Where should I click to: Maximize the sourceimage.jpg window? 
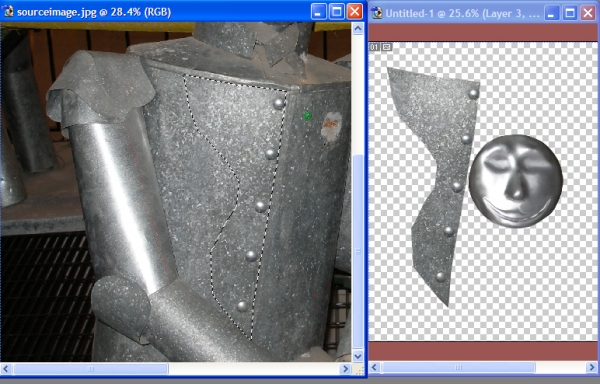(337, 11)
